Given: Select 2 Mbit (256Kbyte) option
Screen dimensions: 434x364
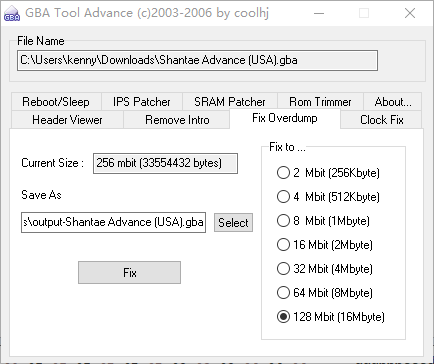Looking at the screenshot, I should pyautogui.click(x=328, y=173).
